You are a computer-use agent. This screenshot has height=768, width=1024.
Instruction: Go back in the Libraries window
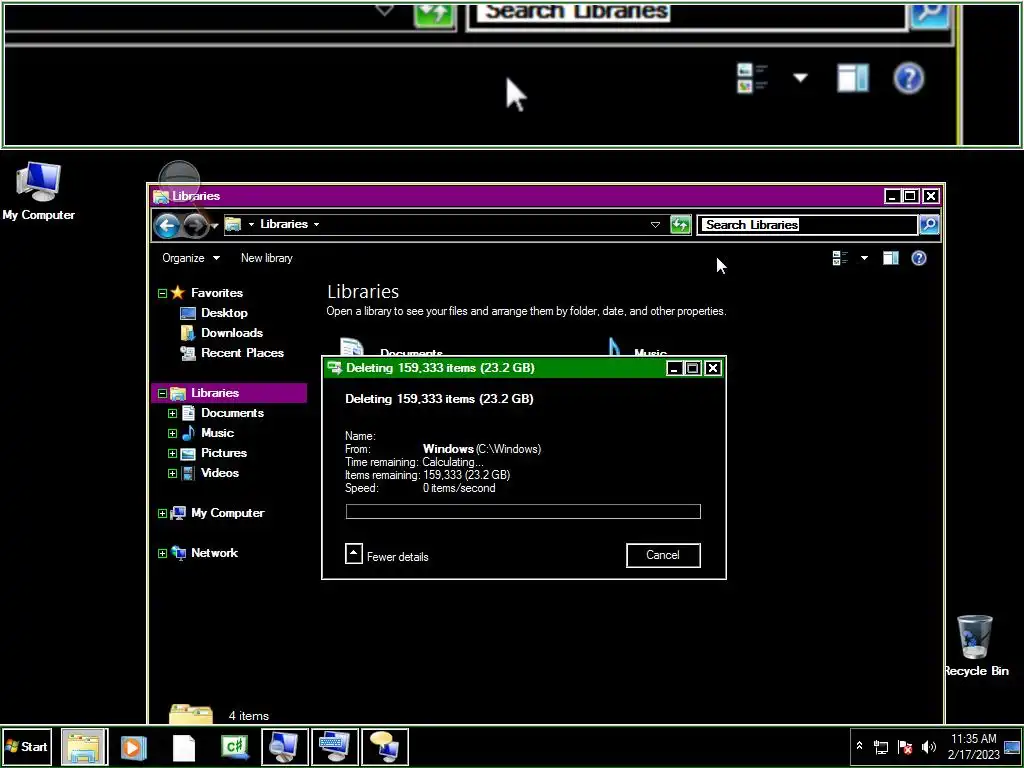pos(167,226)
